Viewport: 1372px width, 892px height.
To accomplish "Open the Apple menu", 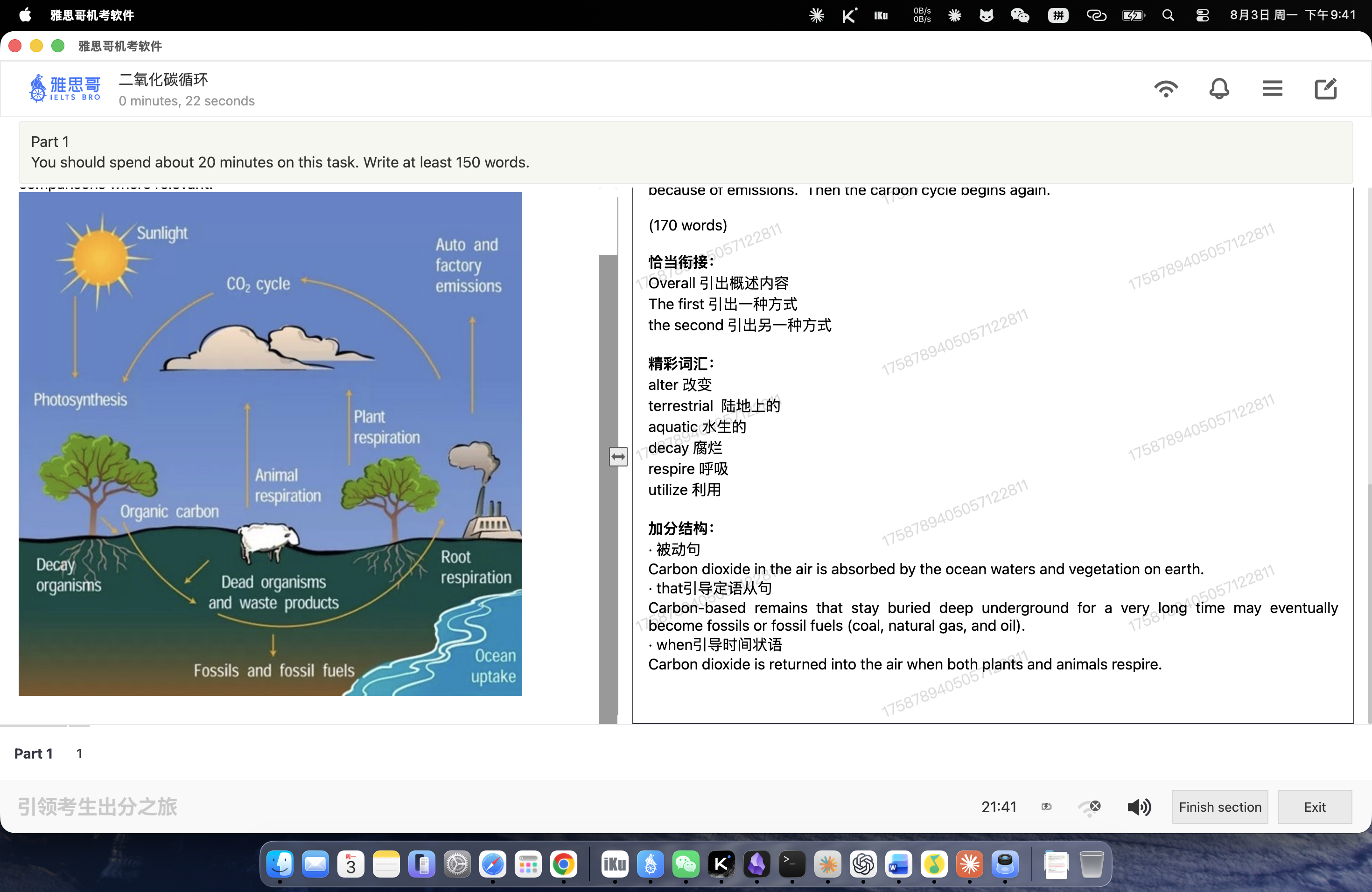I will pyautogui.click(x=25, y=15).
